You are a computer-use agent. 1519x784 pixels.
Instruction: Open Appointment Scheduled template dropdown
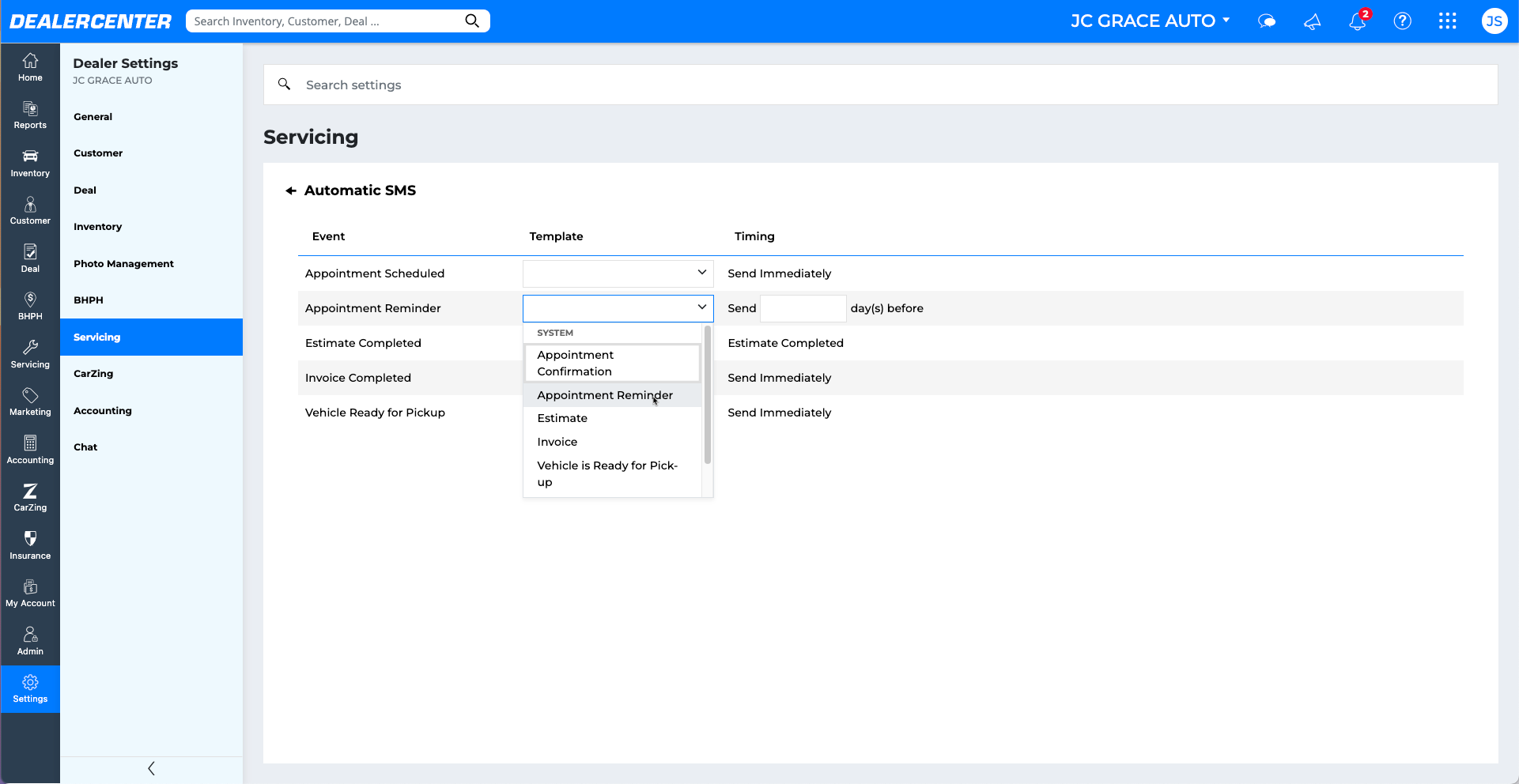(x=618, y=273)
